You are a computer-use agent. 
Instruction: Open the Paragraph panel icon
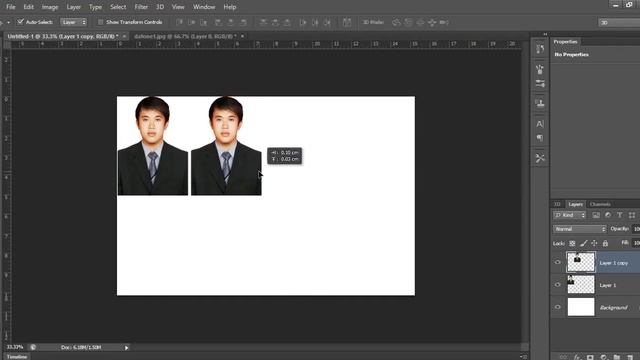tap(540, 138)
